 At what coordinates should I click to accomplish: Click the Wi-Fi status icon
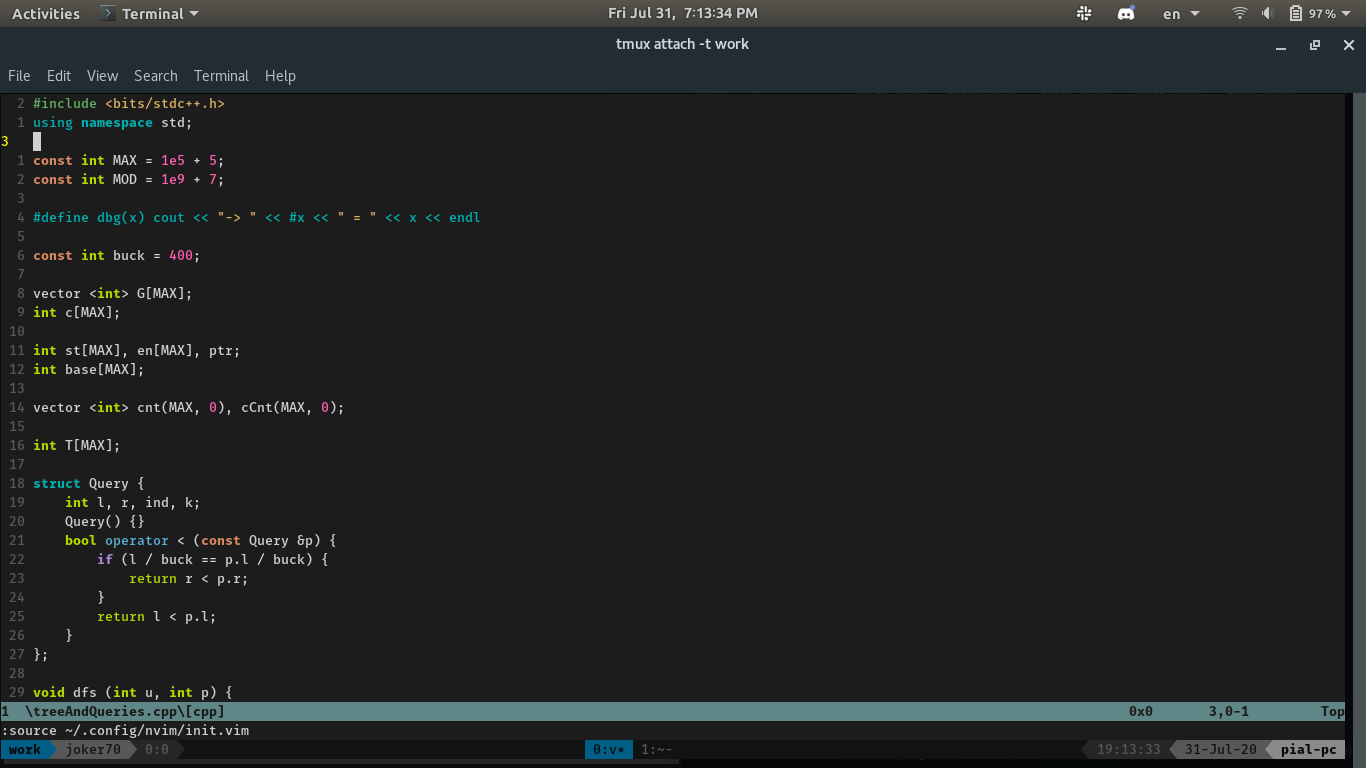click(1239, 13)
